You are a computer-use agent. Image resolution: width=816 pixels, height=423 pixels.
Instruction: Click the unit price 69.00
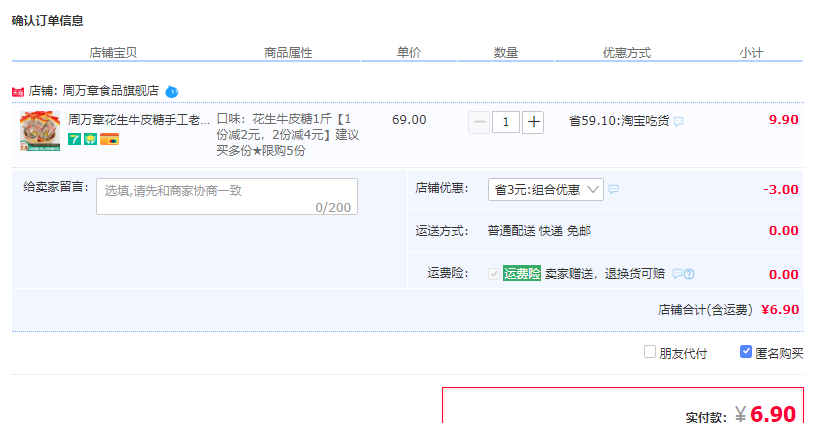point(409,120)
